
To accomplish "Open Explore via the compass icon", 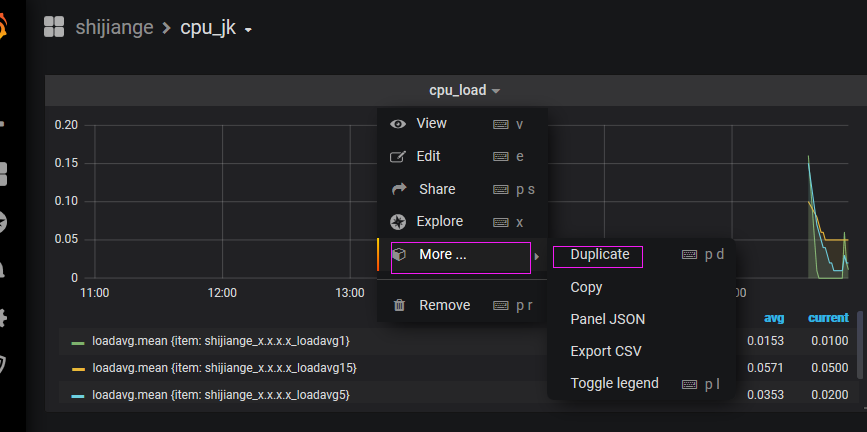I will tap(398, 222).
